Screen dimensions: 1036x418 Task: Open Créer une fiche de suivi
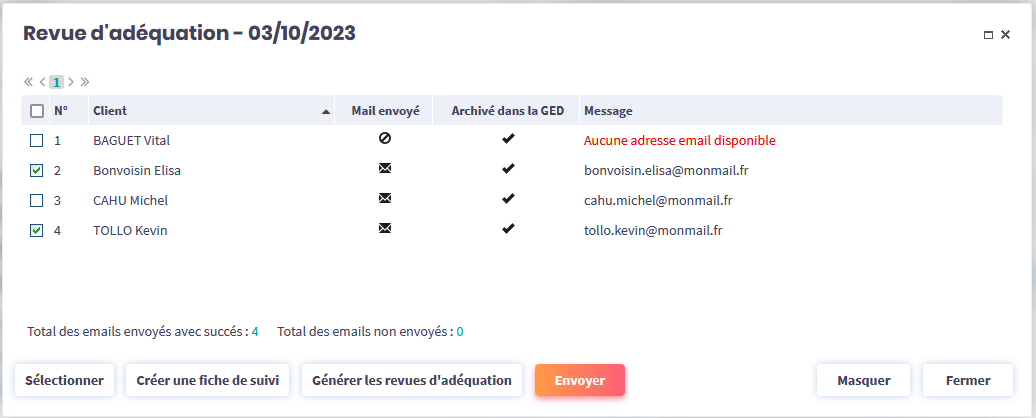pos(208,380)
